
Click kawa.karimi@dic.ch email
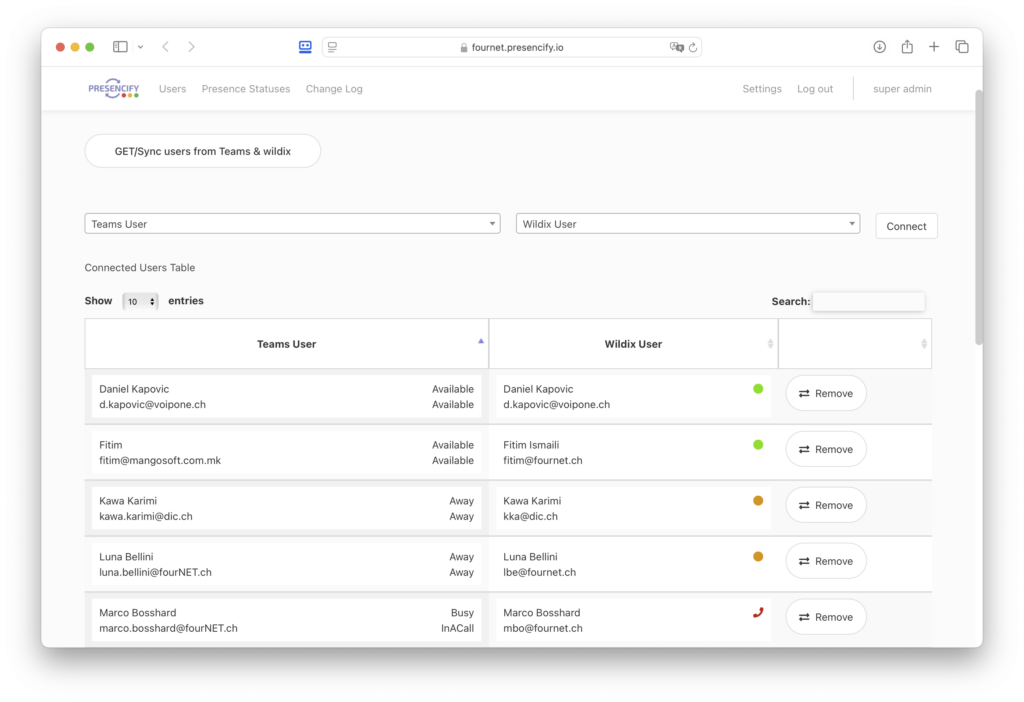point(146,517)
